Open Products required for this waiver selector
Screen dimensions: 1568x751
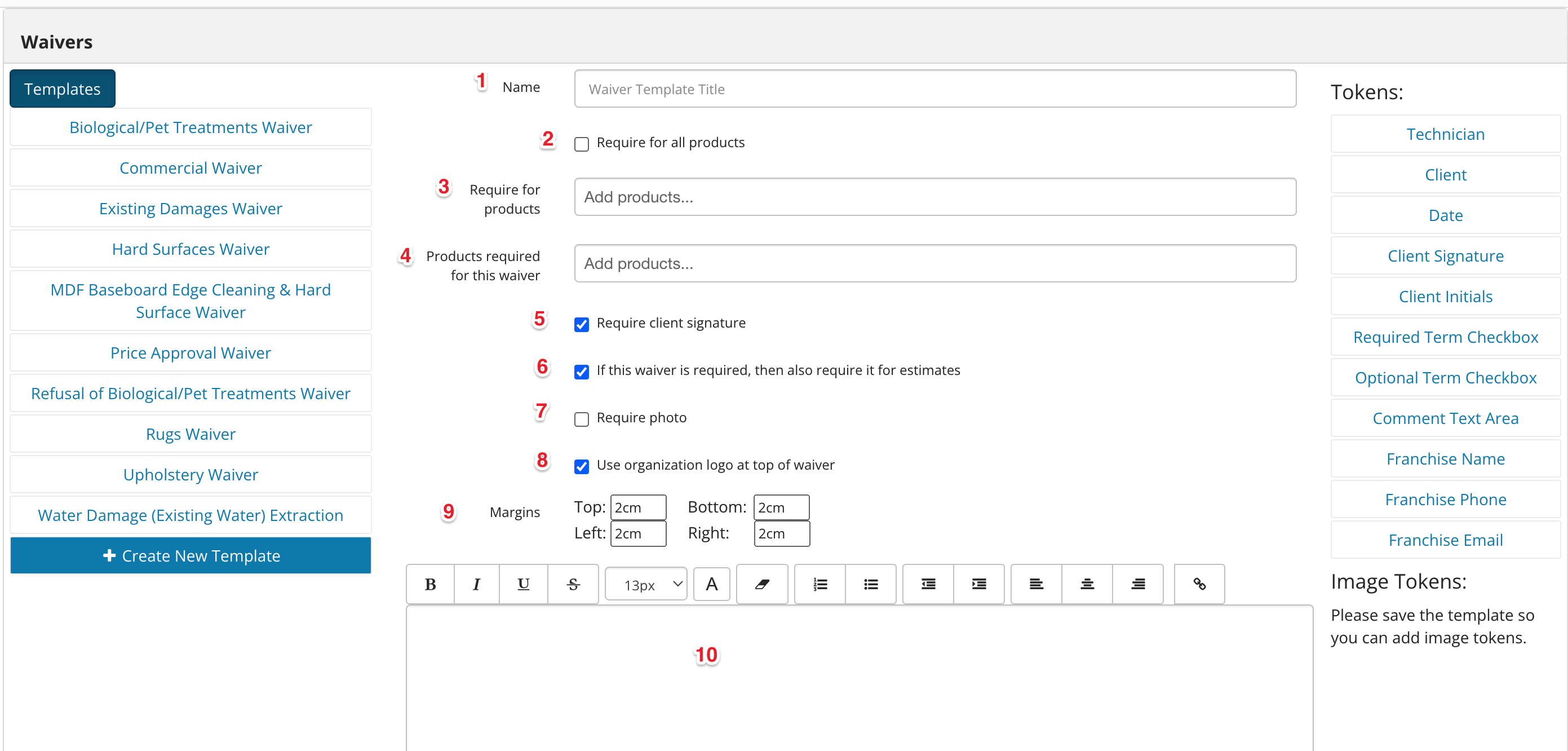[x=935, y=263]
